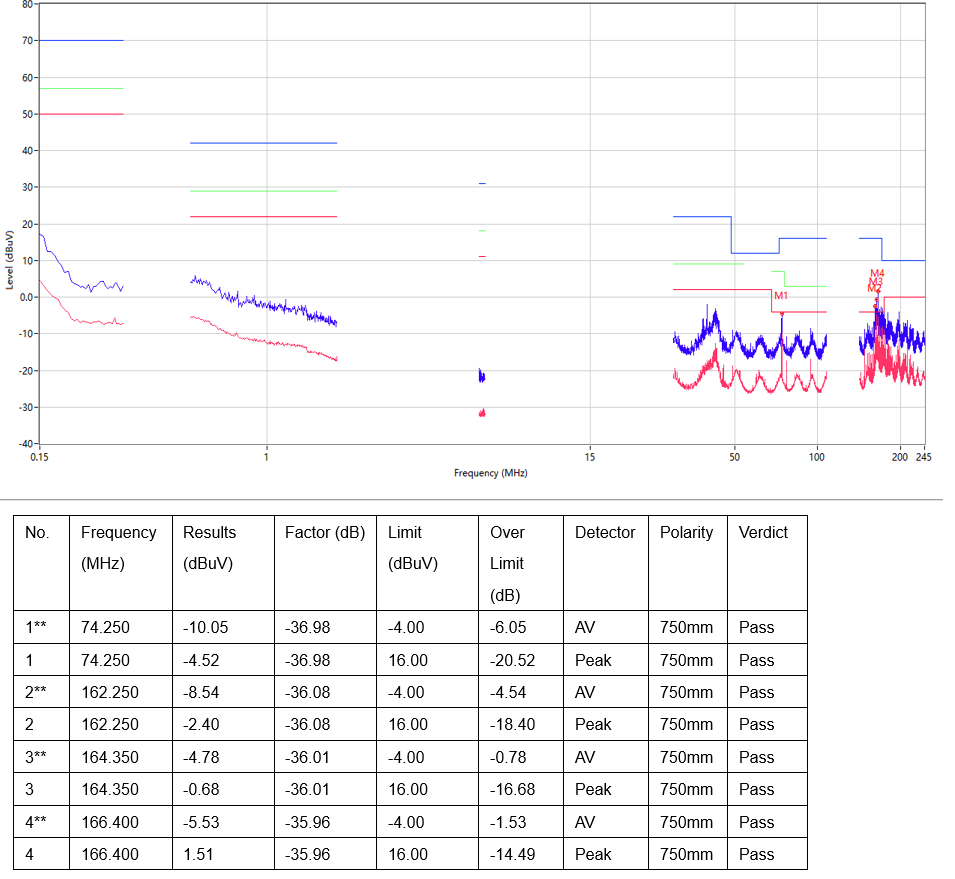Click the over limit value -18.40

[513, 725]
